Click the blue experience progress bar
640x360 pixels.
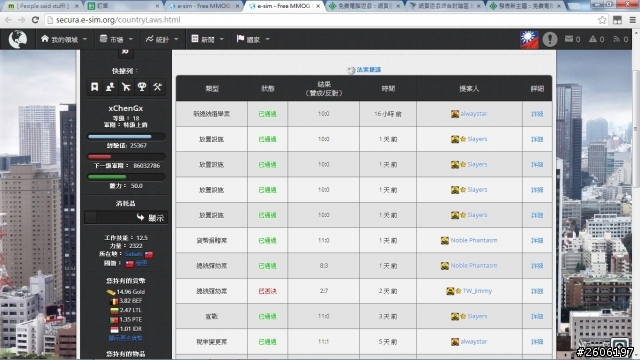(x=126, y=137)
